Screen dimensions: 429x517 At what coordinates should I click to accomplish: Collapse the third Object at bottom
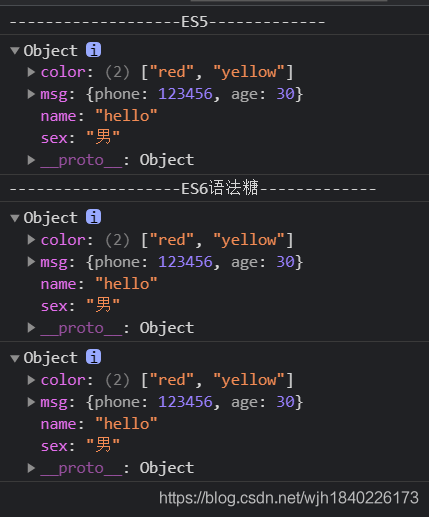(x=15, y=358)
